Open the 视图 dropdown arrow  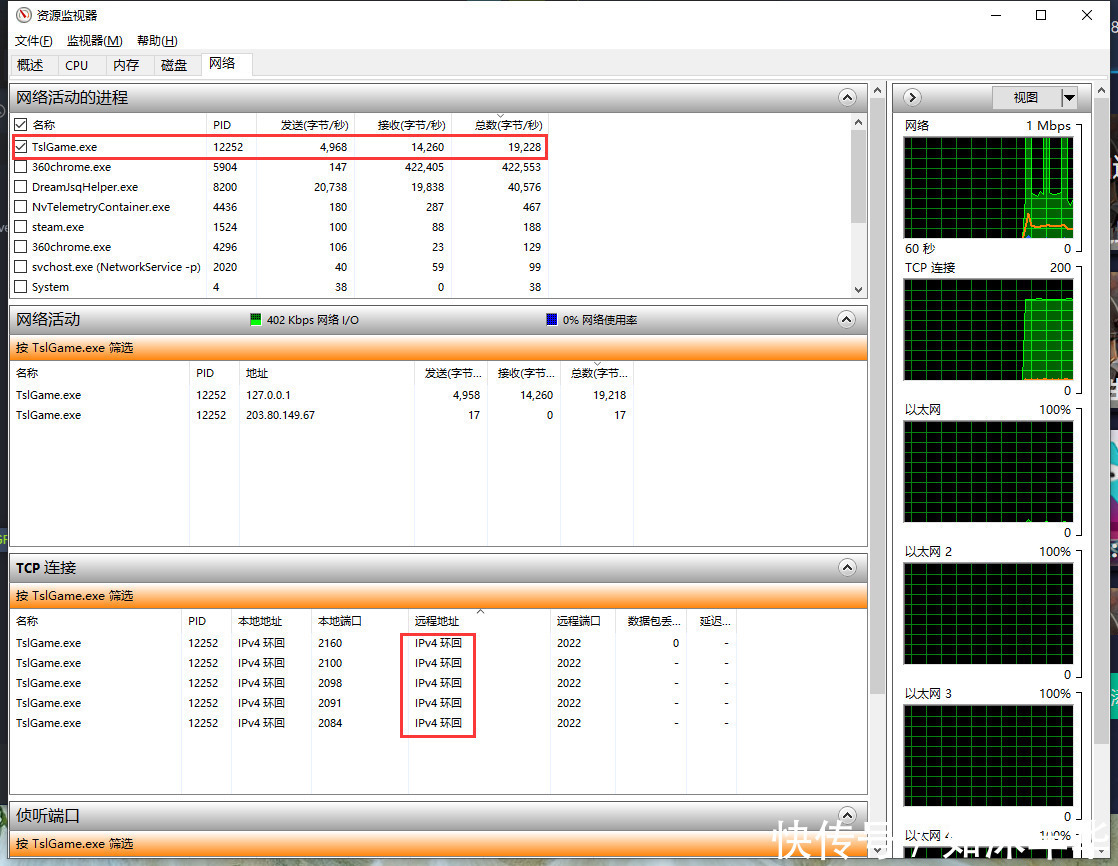tap(1069, 98)
